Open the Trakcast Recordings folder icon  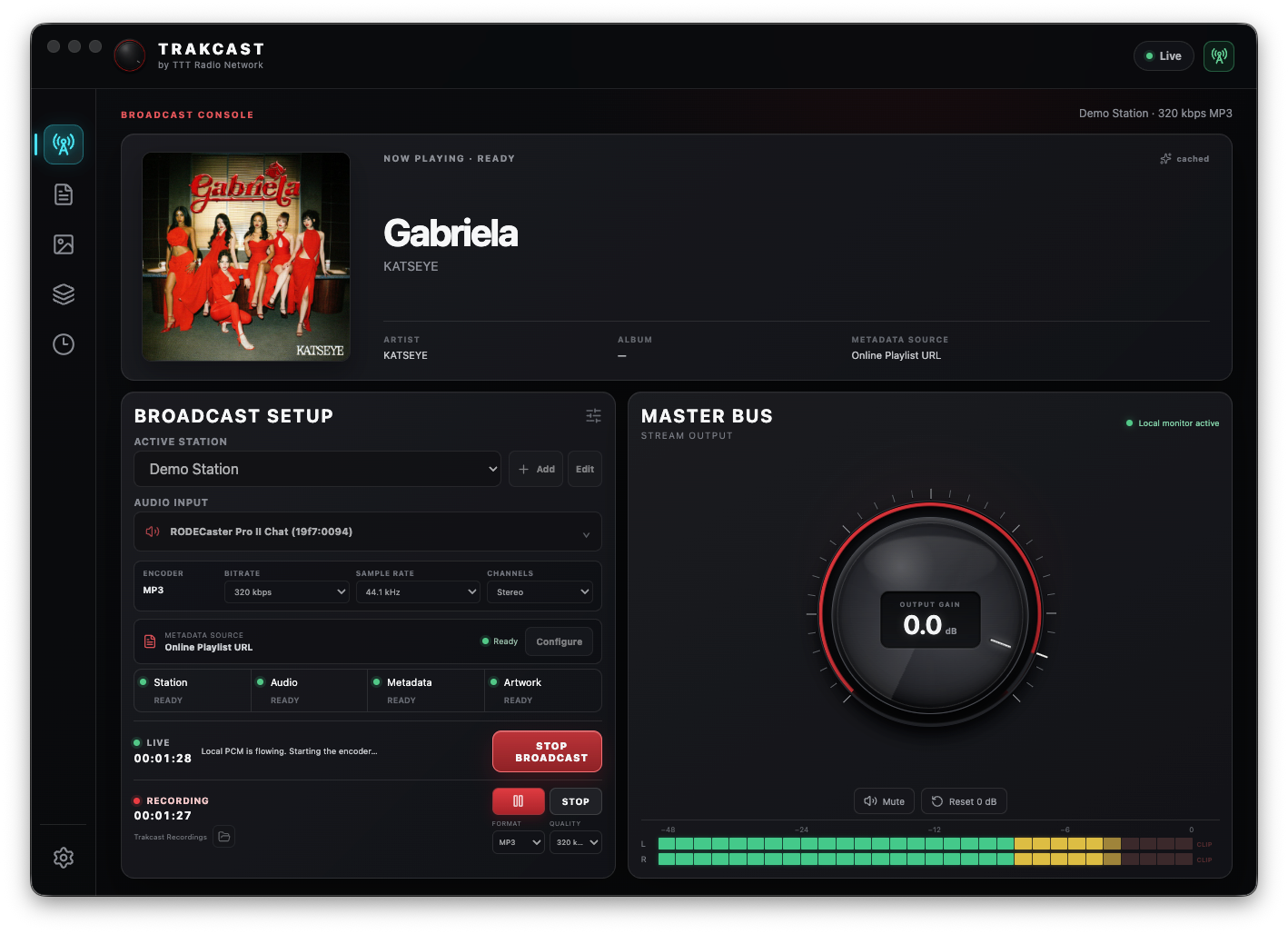click(224, 837)
